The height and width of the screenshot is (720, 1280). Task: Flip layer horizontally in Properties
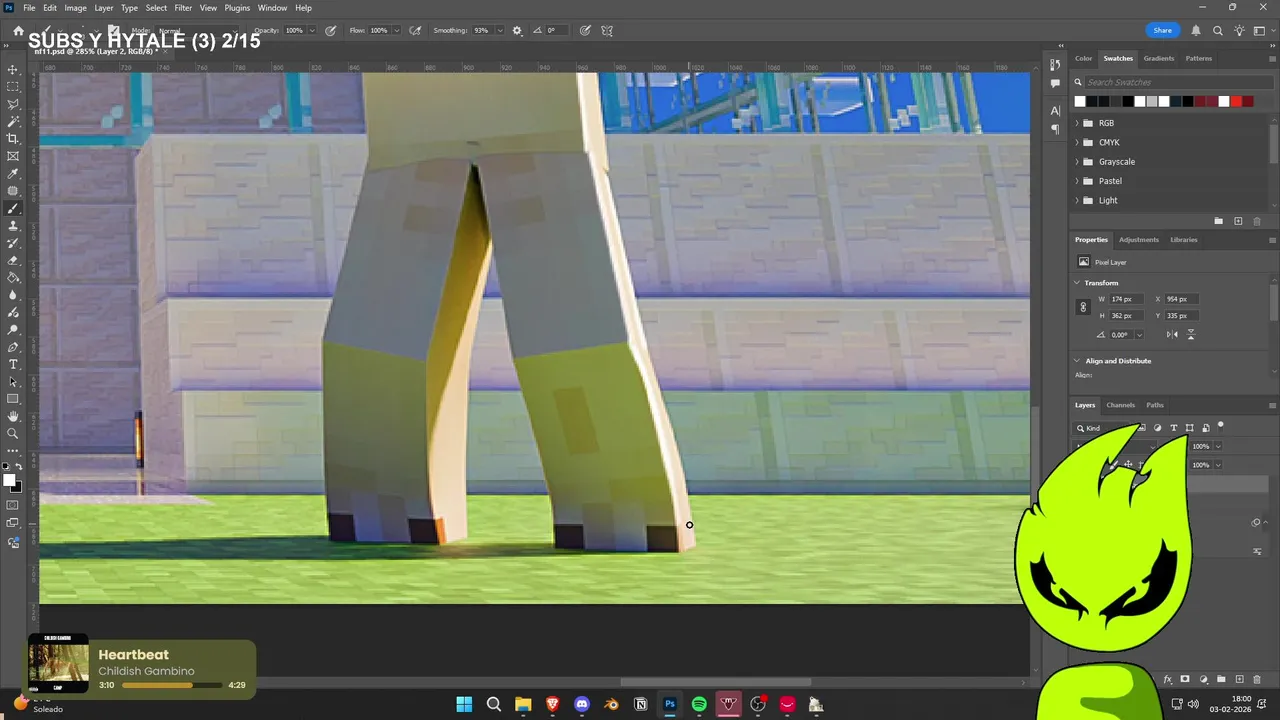tap(1173, 334)
